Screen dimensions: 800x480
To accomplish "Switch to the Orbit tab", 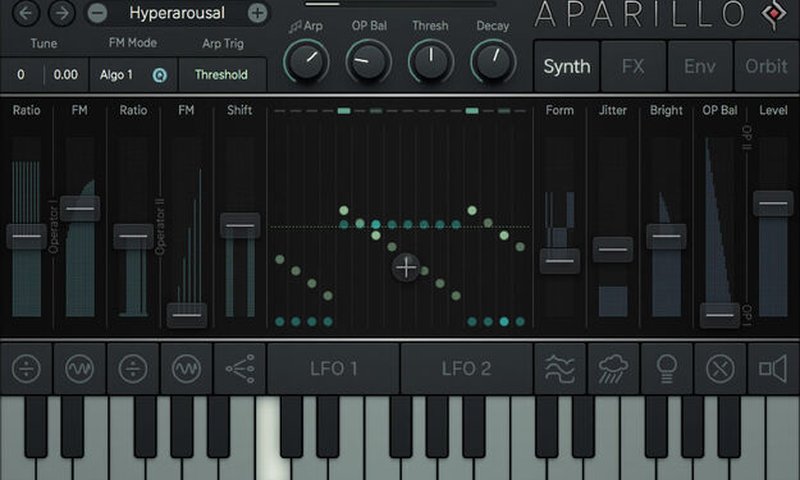I will click(x=766, y=67).
